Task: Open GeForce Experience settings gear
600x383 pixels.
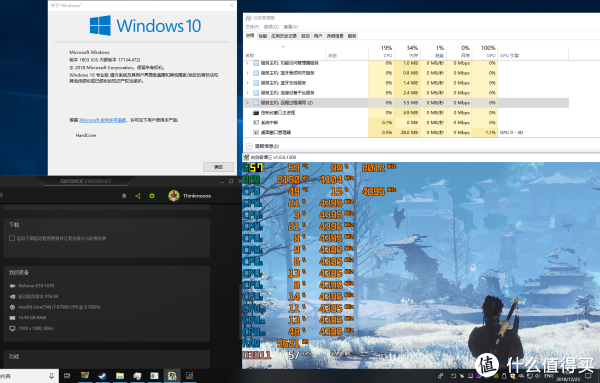Action: click(x=152, y=196)
